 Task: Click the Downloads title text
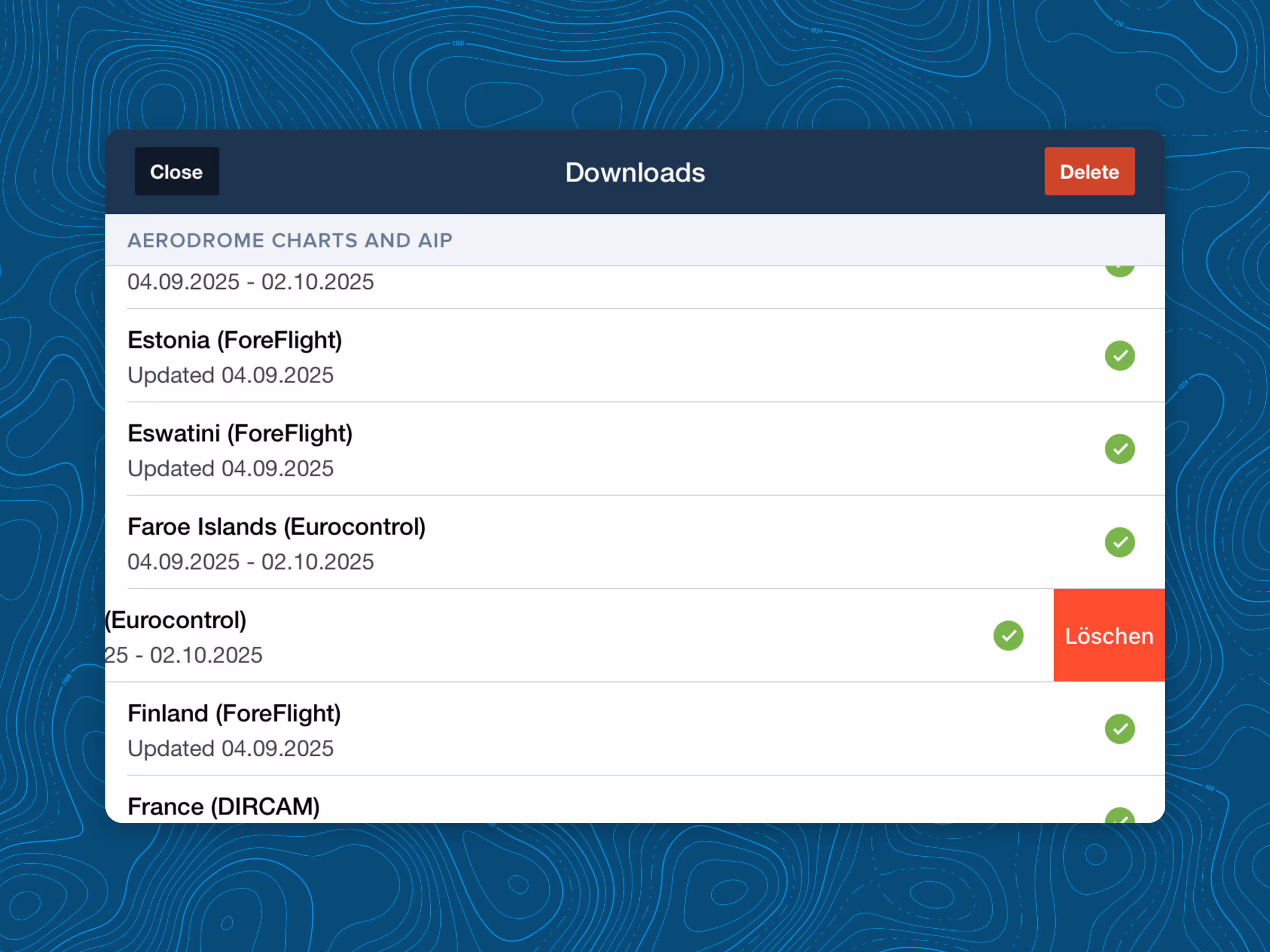pyautogui.click(x=635, y=173)
